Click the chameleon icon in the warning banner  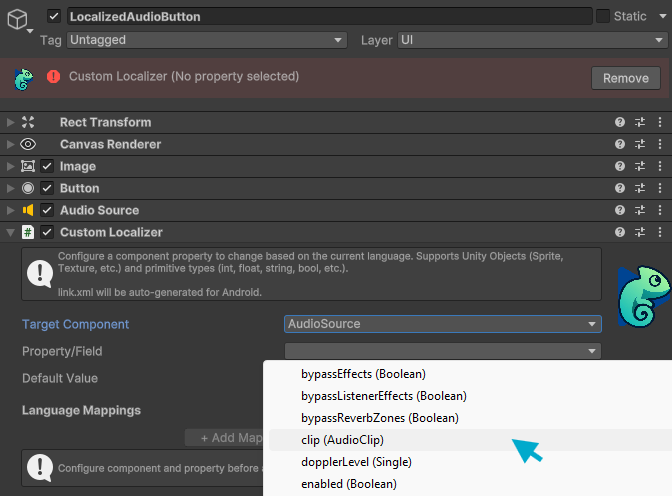click(24, 79)
